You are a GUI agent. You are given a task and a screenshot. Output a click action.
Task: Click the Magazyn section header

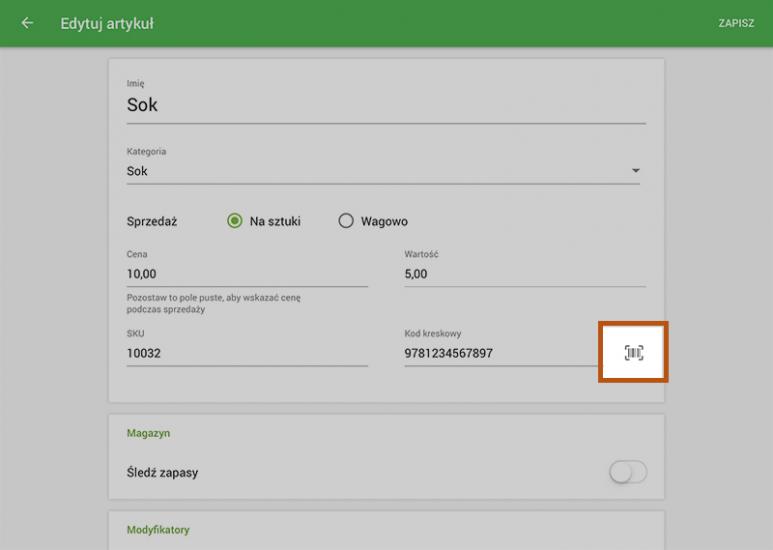point(148,433)
